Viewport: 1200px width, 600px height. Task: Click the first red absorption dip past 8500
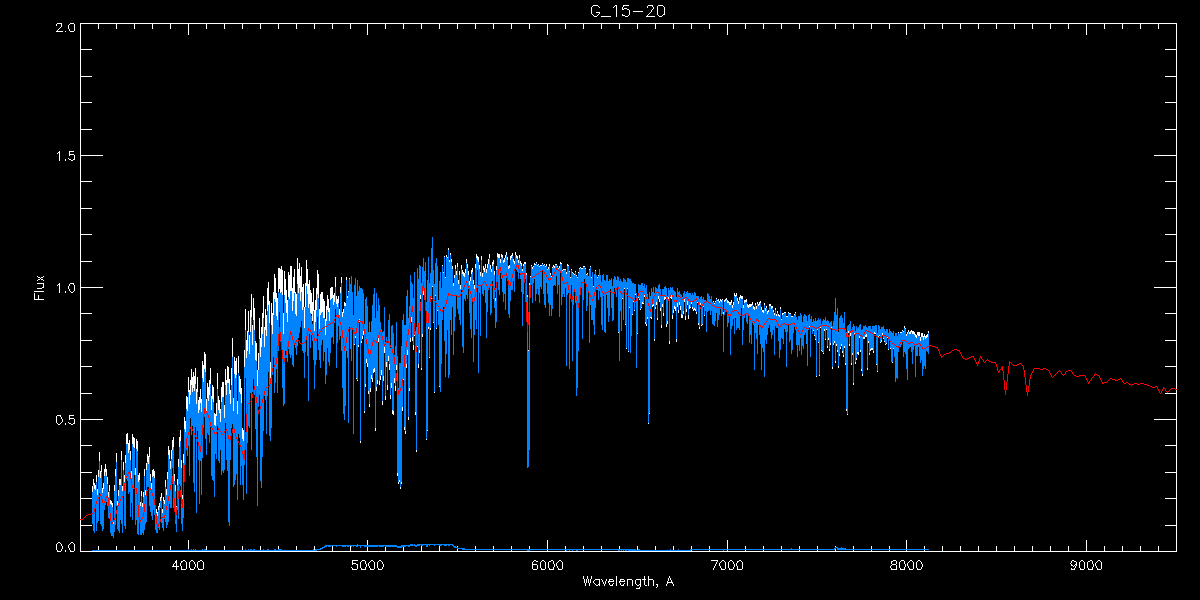pos(1006,390)
